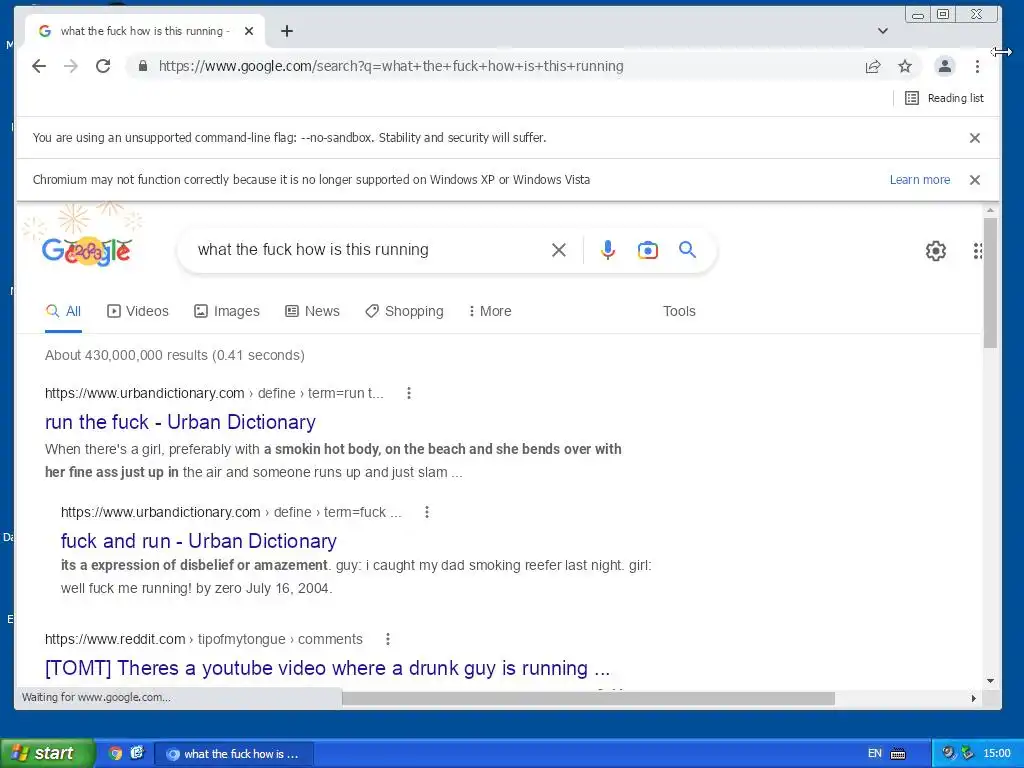This screenshot has width=1024, height=768.
Task: Open search Tools options
Action: pyautogui.click(x=679, y=312)
